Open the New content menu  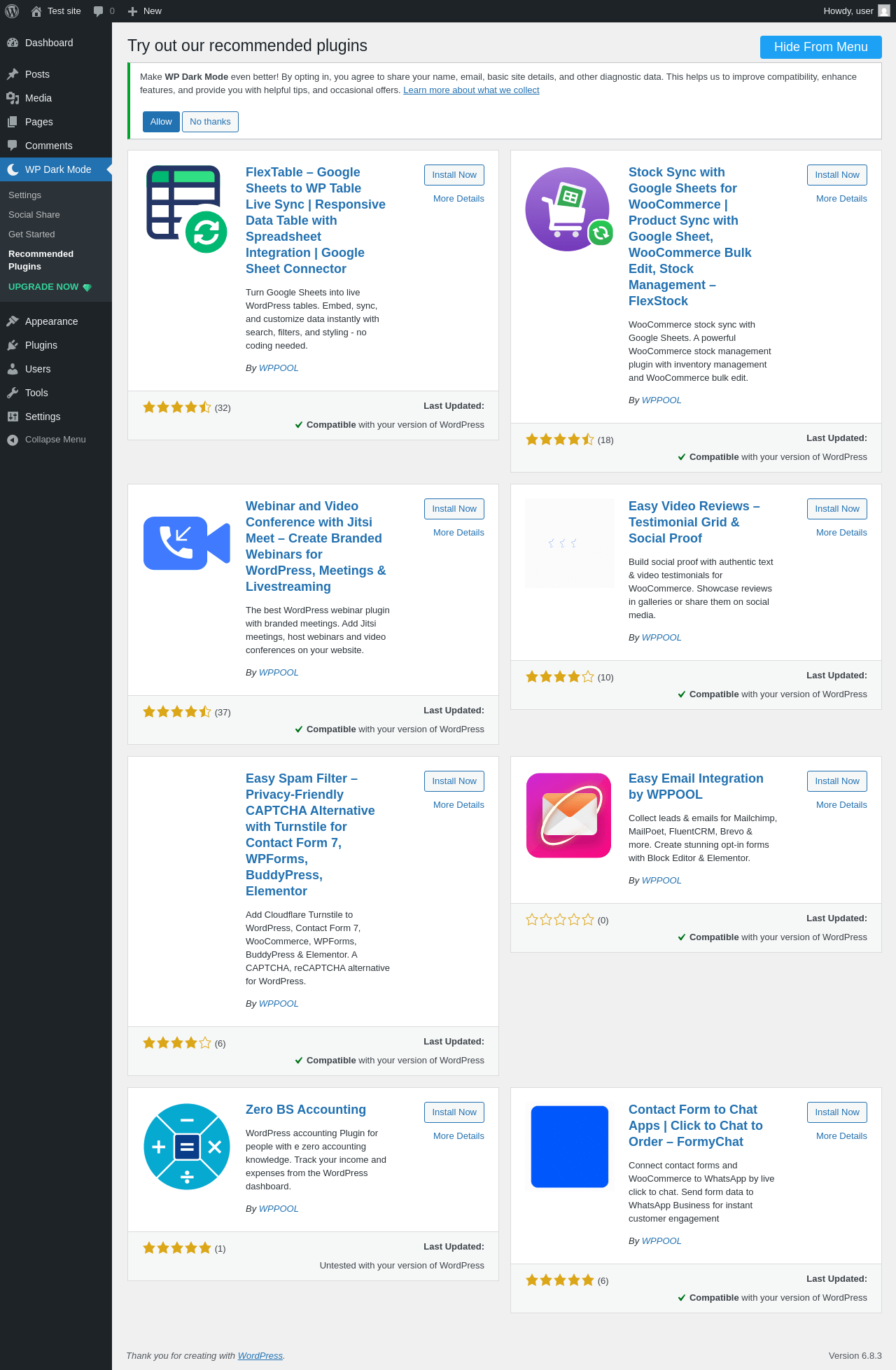pos(145,11)
